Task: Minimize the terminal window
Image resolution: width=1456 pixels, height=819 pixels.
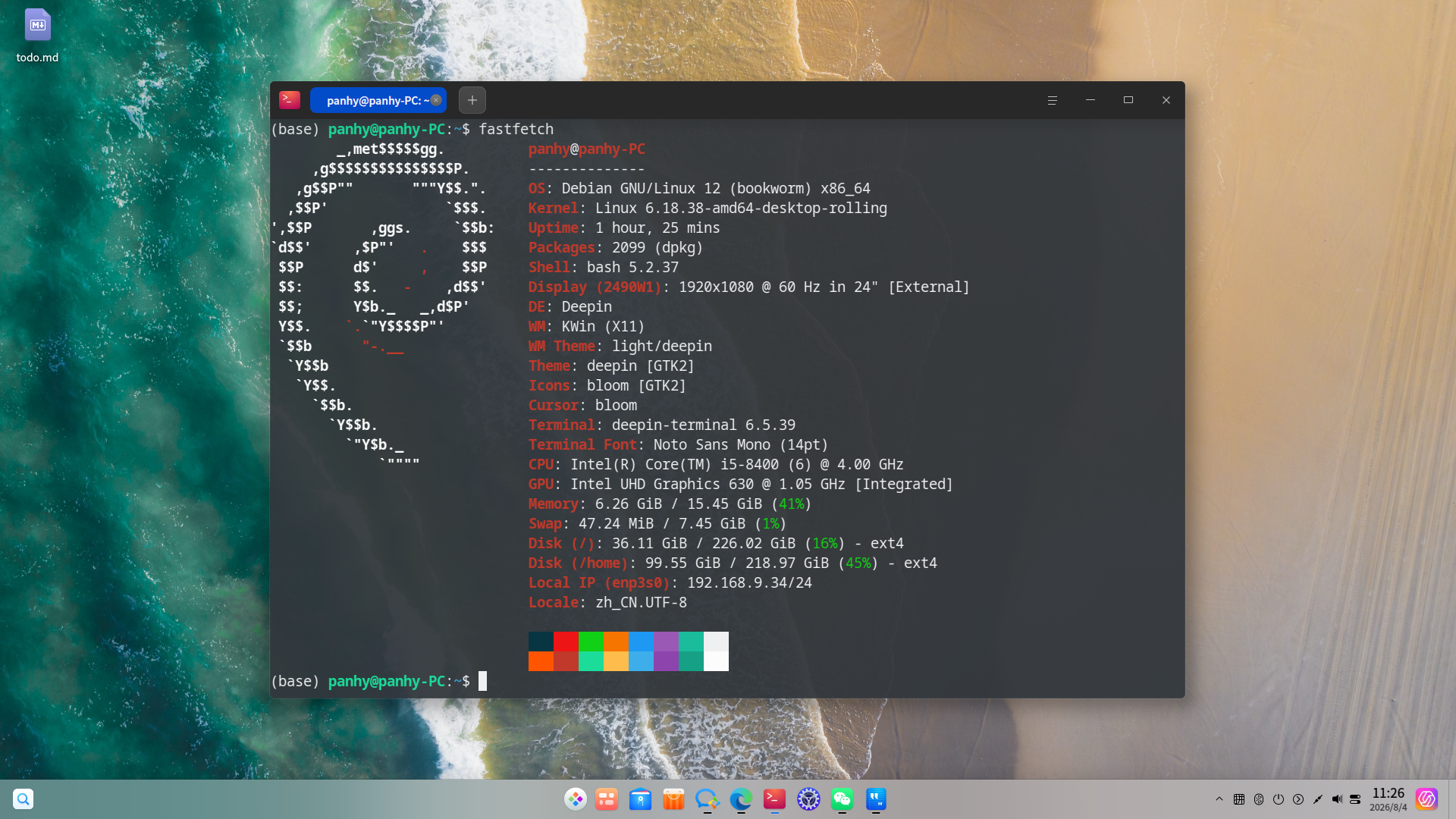Action: point(1090,100)
